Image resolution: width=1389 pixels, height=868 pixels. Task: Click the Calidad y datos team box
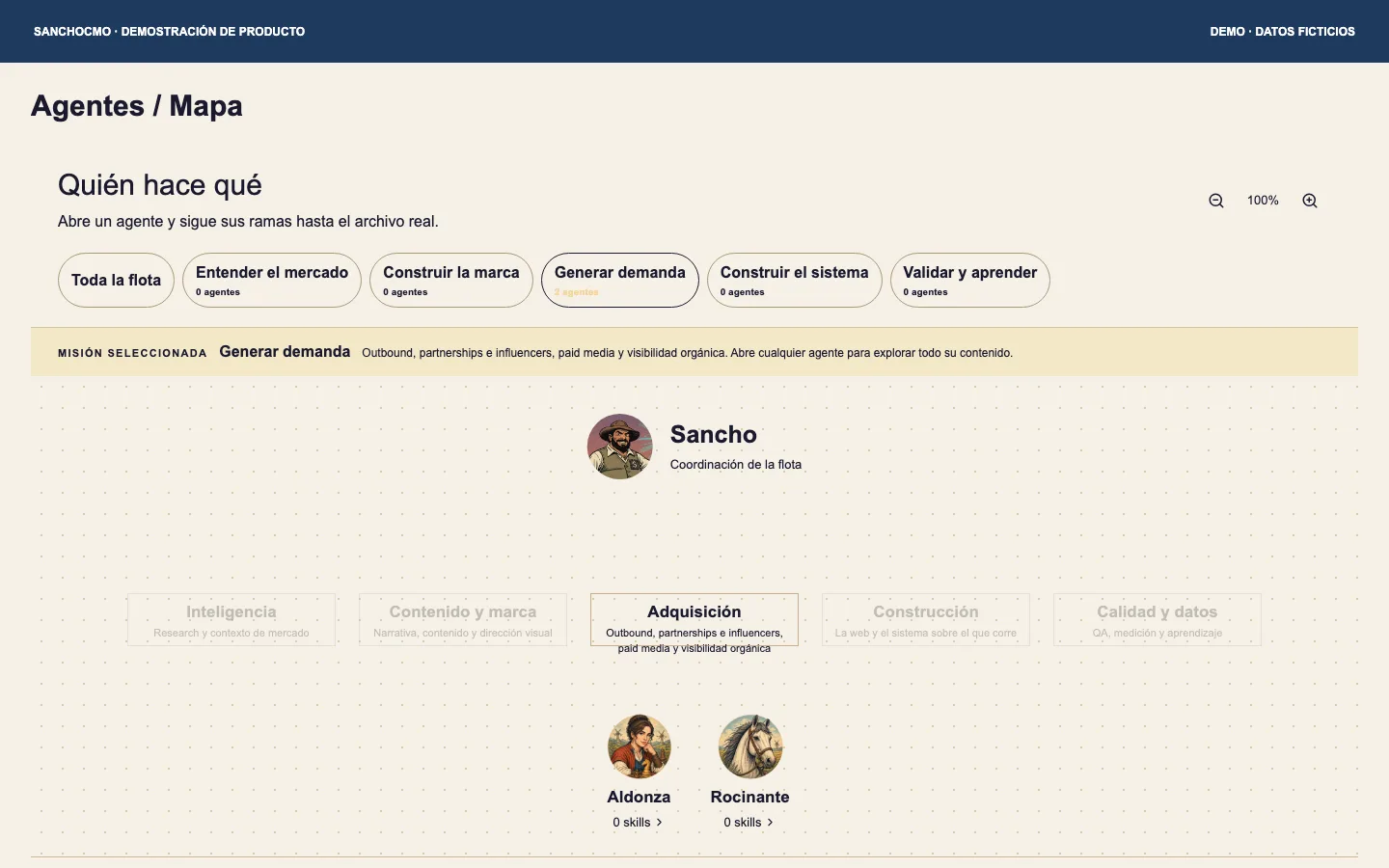point(1157,619)
